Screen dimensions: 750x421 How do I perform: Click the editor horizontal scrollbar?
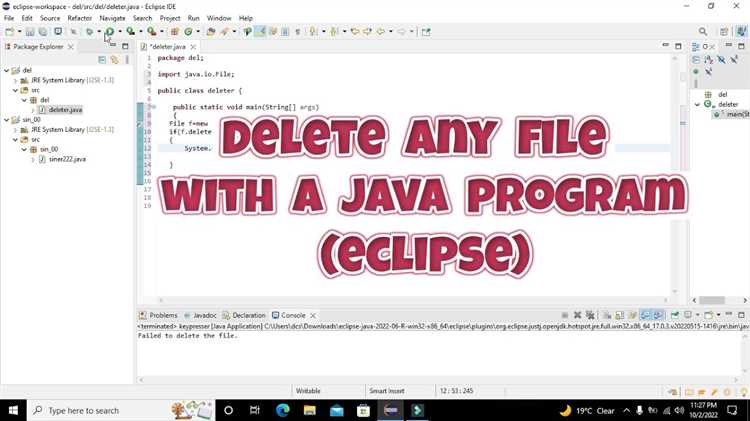pos(414,300)
